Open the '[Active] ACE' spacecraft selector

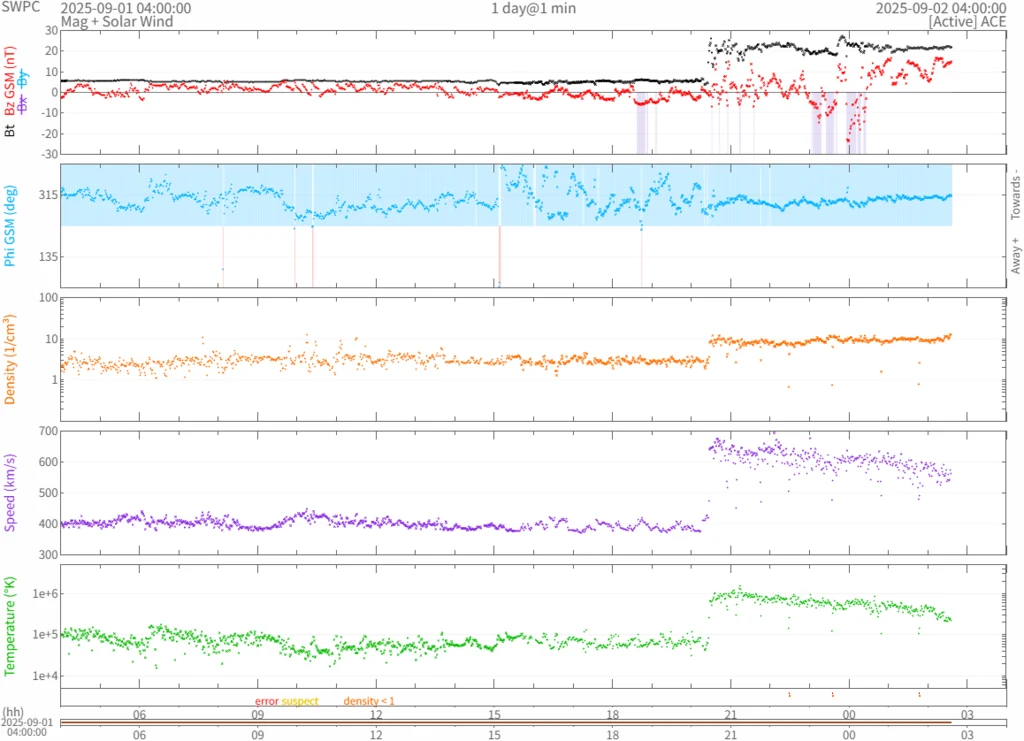pyautogui.click(x=967, y=21)
